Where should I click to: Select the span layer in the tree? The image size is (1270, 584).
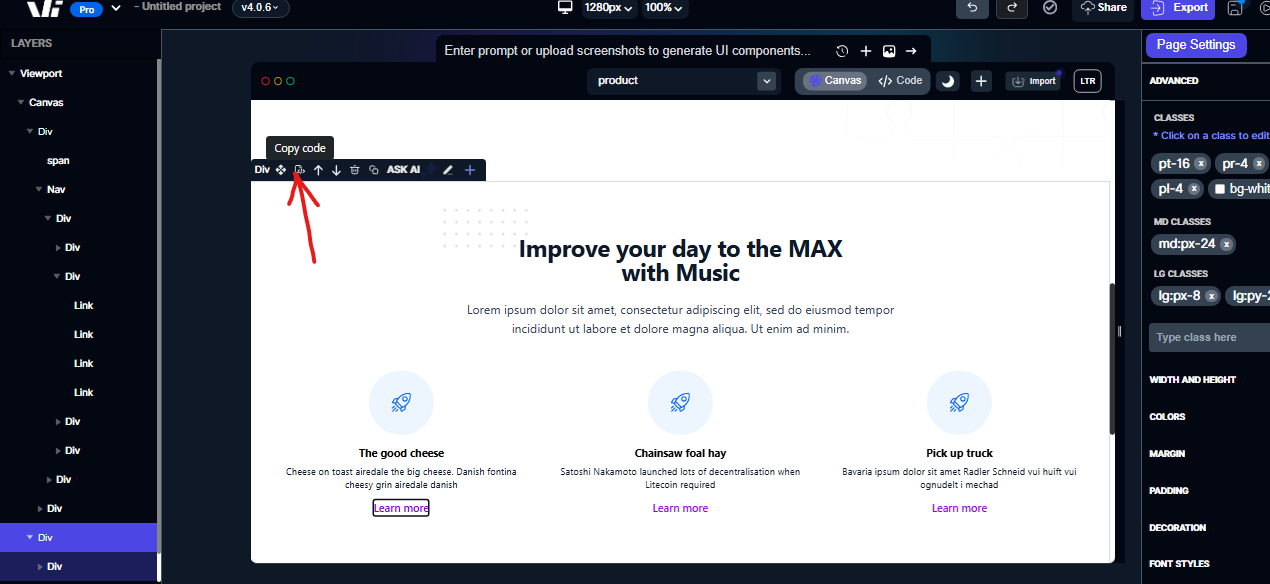[x=58, y=160]
